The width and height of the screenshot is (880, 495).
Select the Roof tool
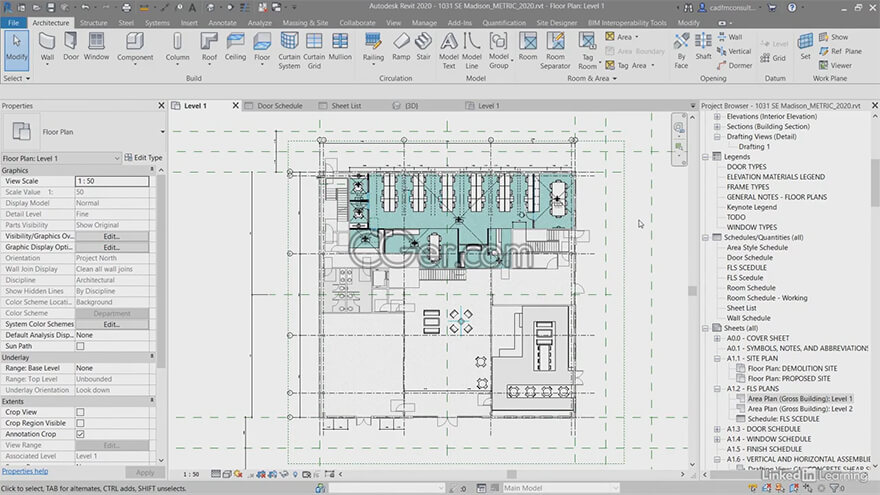tap(209, 47)
